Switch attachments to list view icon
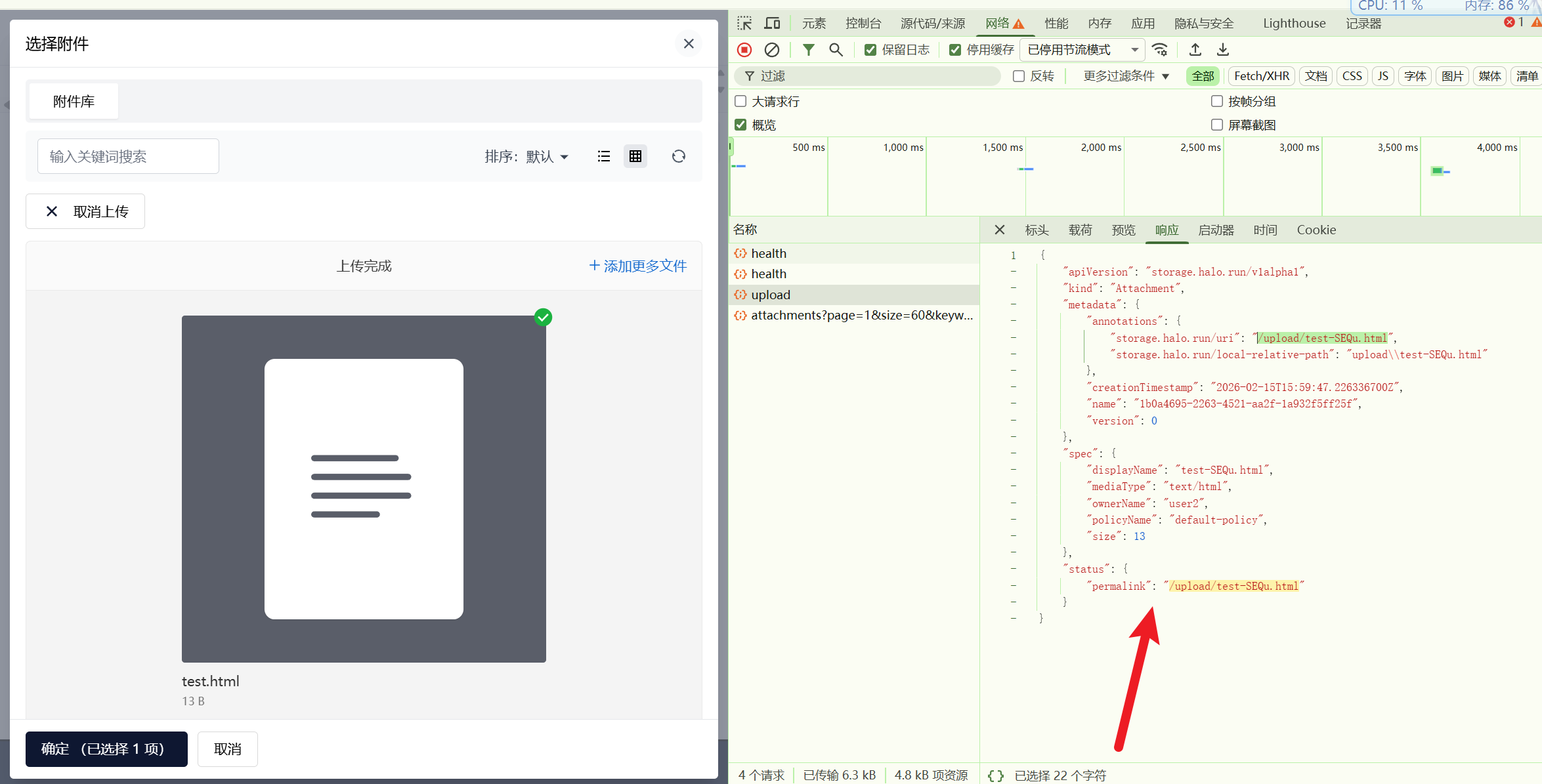 click(x=604, y=156)
